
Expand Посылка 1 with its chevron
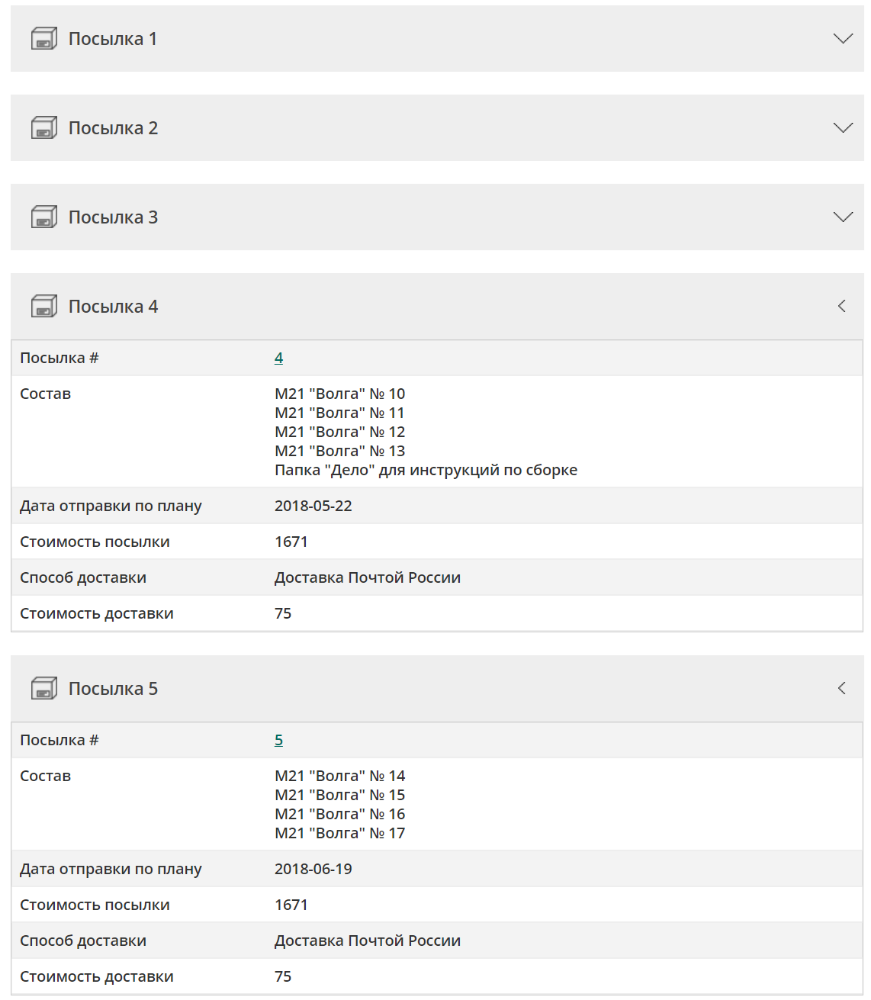[x=843, y=39]
